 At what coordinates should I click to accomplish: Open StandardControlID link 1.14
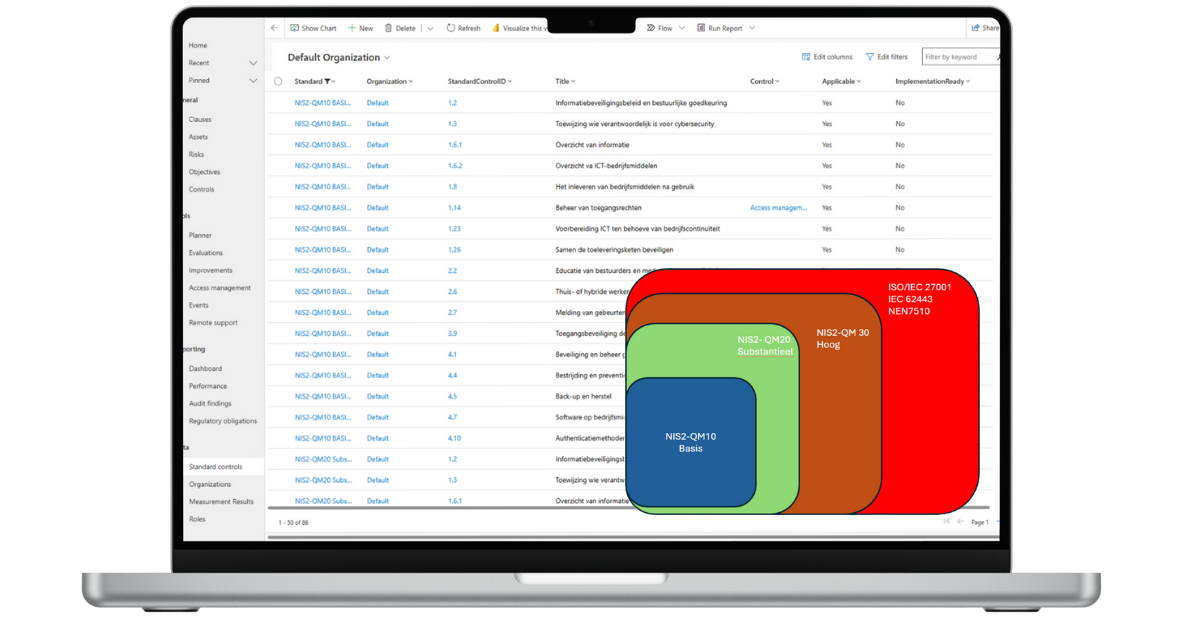454,208
